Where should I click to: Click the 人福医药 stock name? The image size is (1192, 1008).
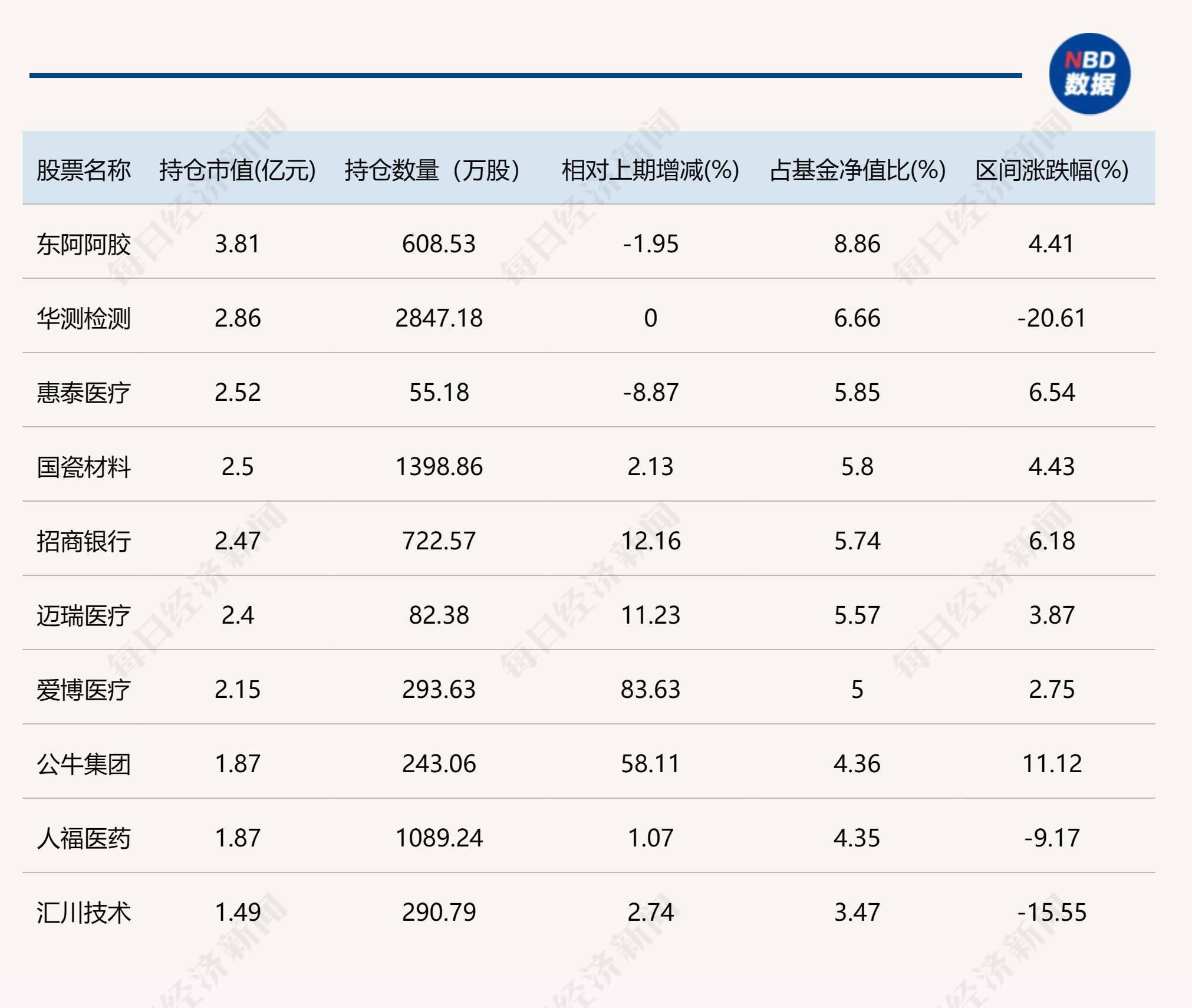point(84,838)
